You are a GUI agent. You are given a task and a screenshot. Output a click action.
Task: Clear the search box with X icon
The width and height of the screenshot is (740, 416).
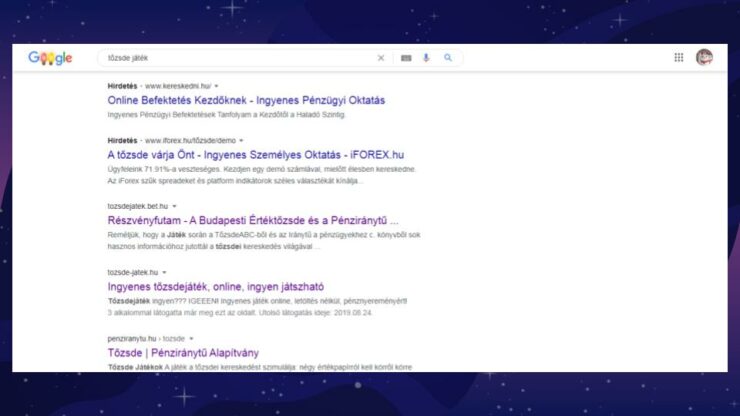381,58
